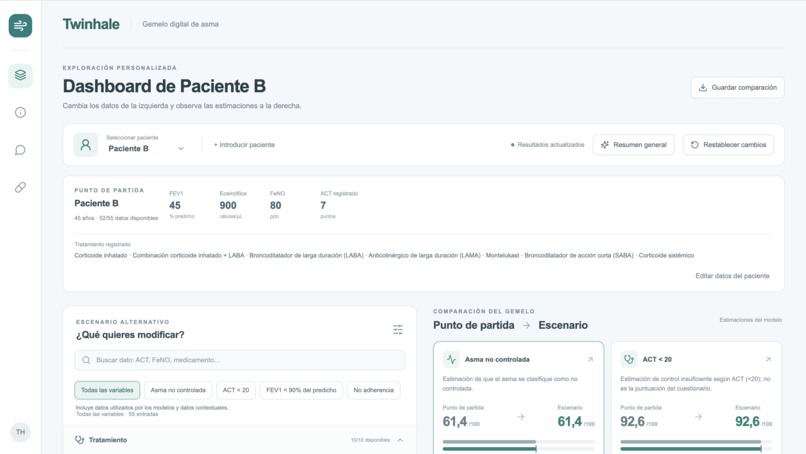Click the Dashboard de Paciente B heading

pyautogui.click(x=164, y=86)
